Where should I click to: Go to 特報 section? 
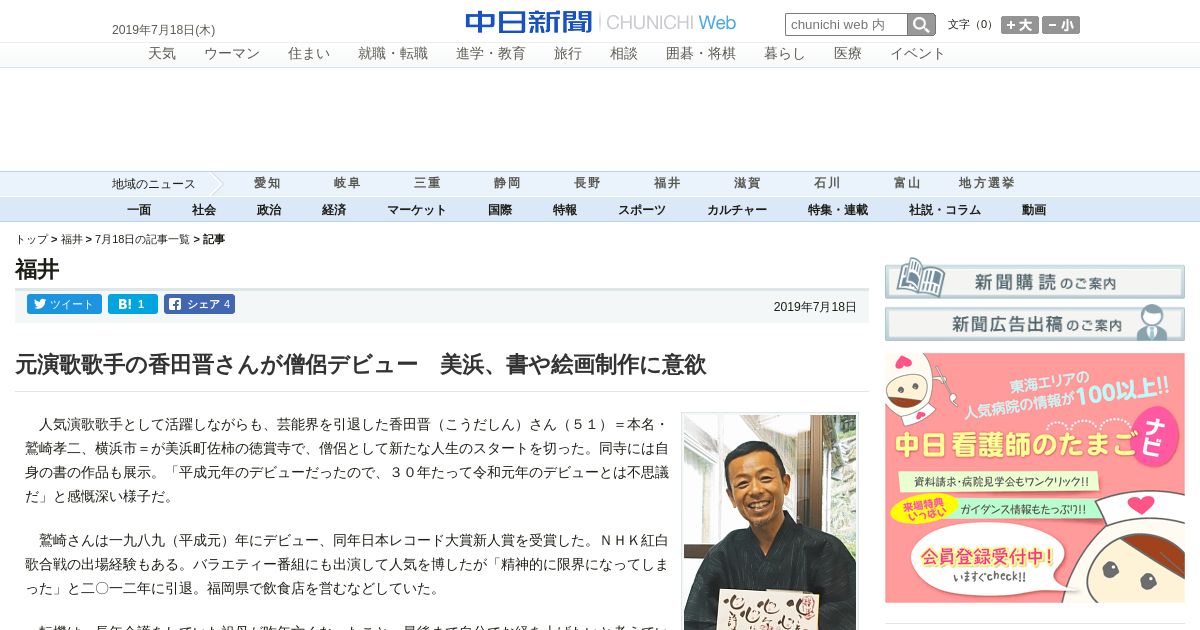[x=565, y=210]
